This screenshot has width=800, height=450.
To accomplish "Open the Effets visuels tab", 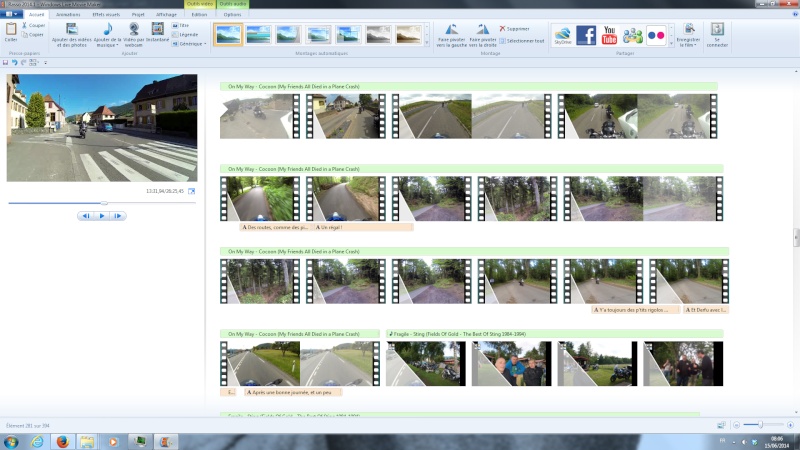I will pos(106,14).
